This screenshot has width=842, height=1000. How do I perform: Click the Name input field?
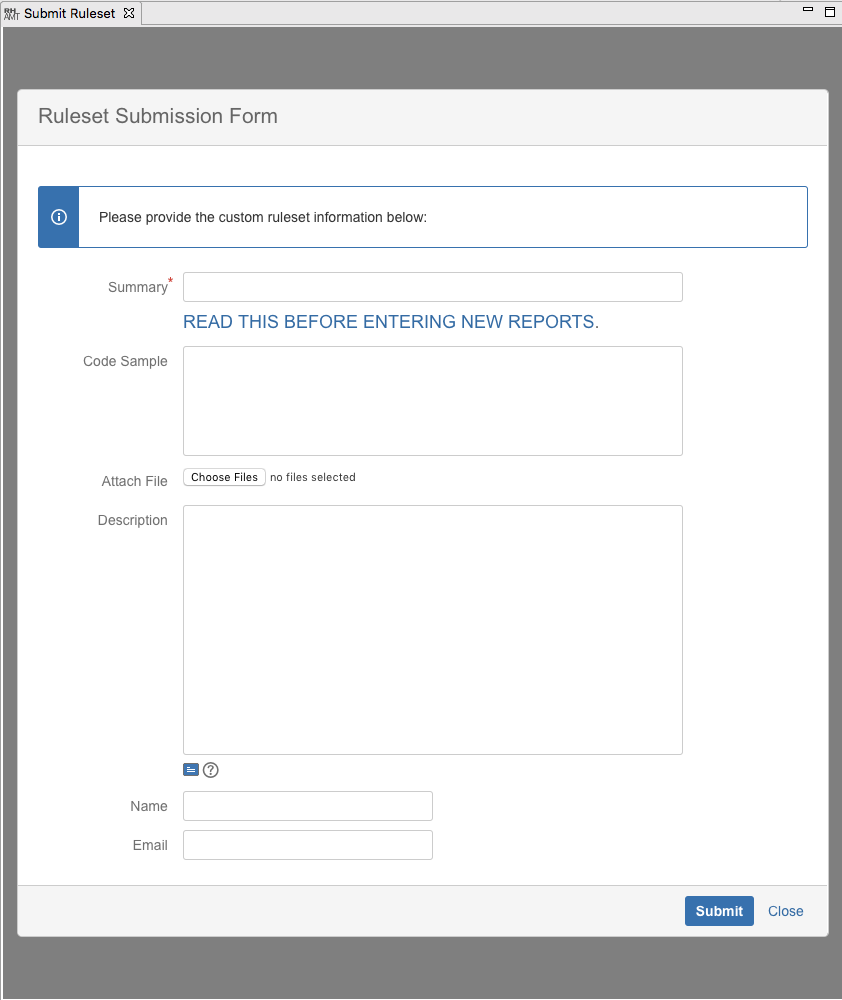point(307,806)
